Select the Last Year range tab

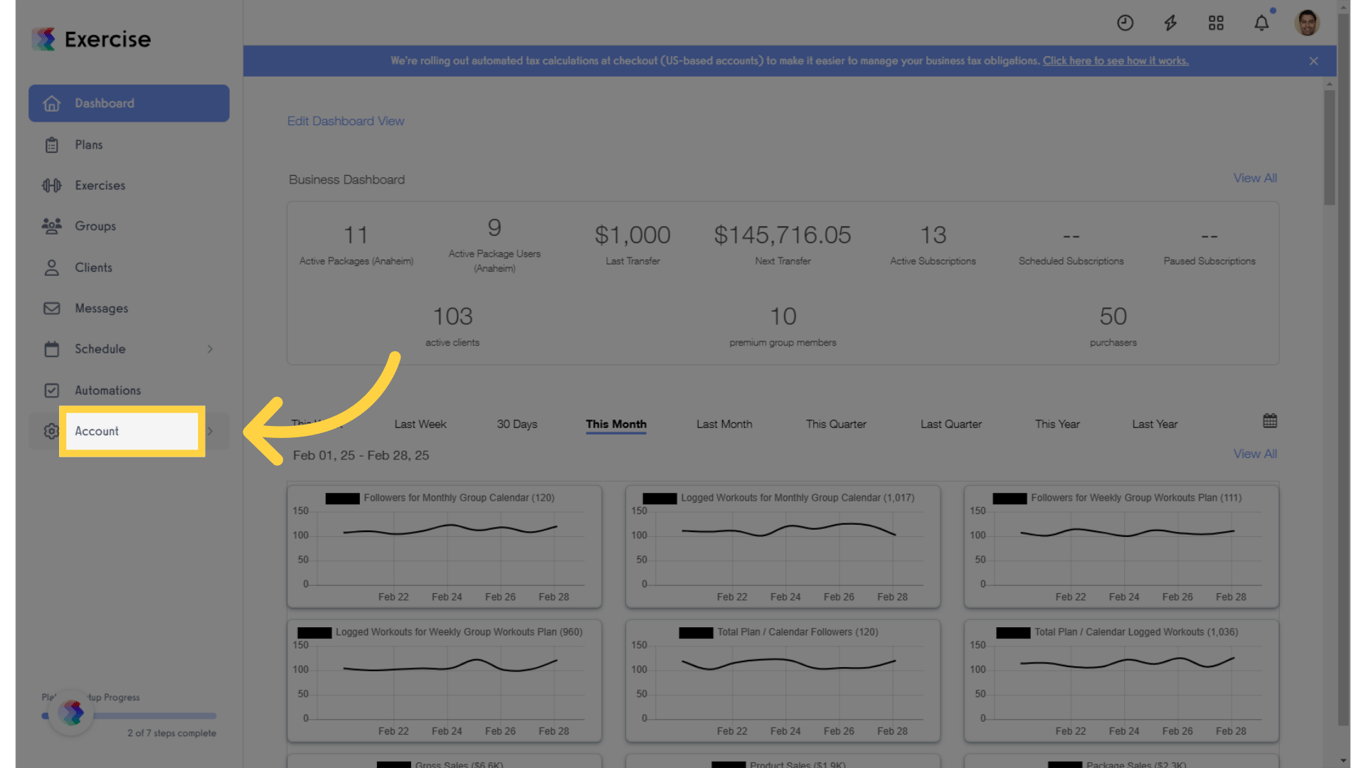(1155, 424)
